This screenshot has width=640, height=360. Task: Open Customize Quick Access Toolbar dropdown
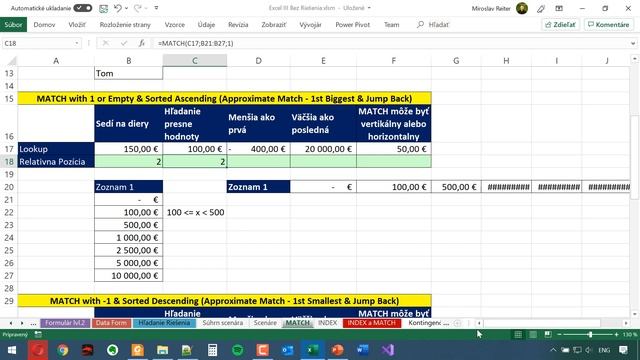tap(156, 8)
